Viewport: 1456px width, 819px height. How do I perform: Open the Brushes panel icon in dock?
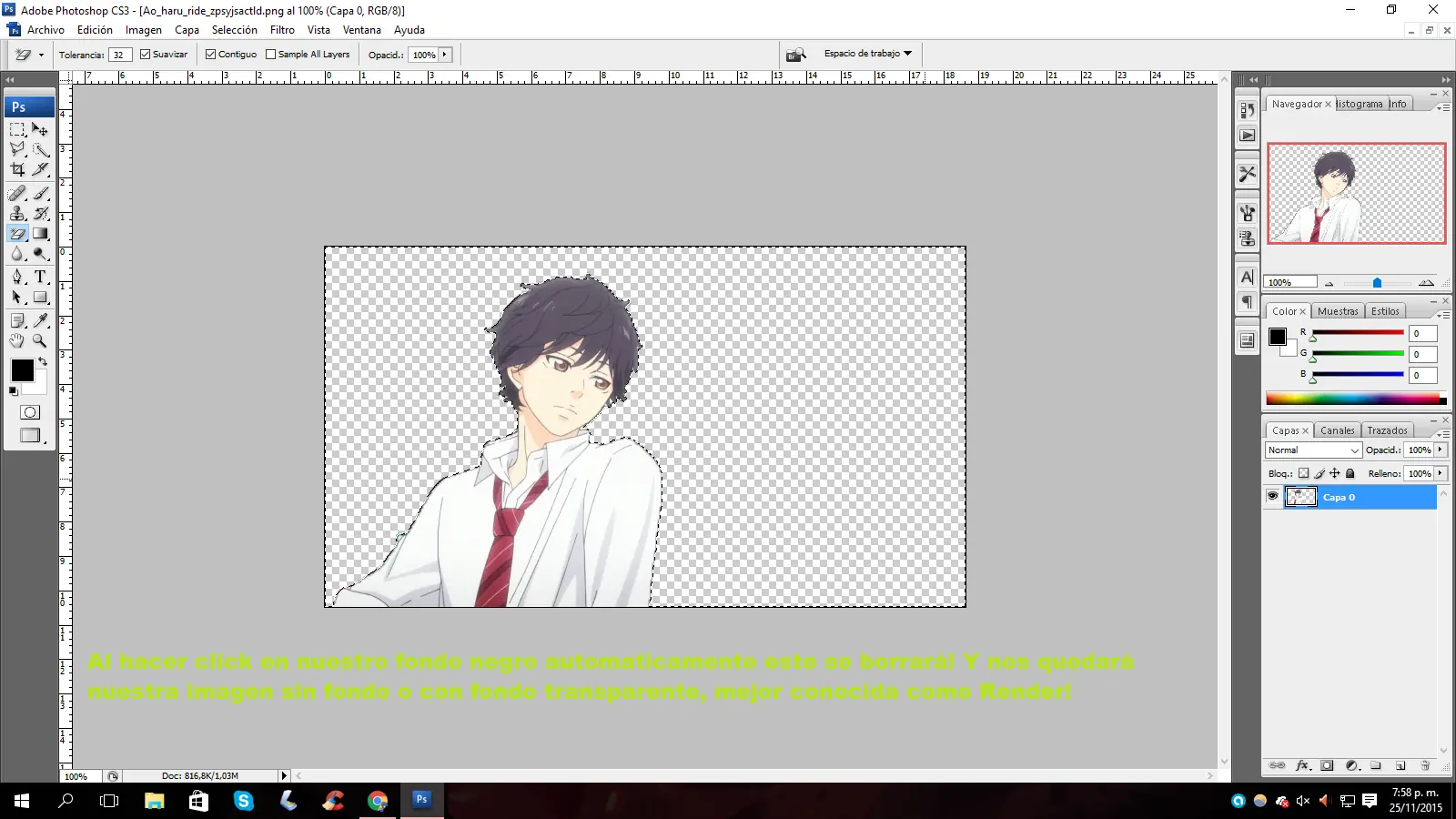[x=1247, y=213]
